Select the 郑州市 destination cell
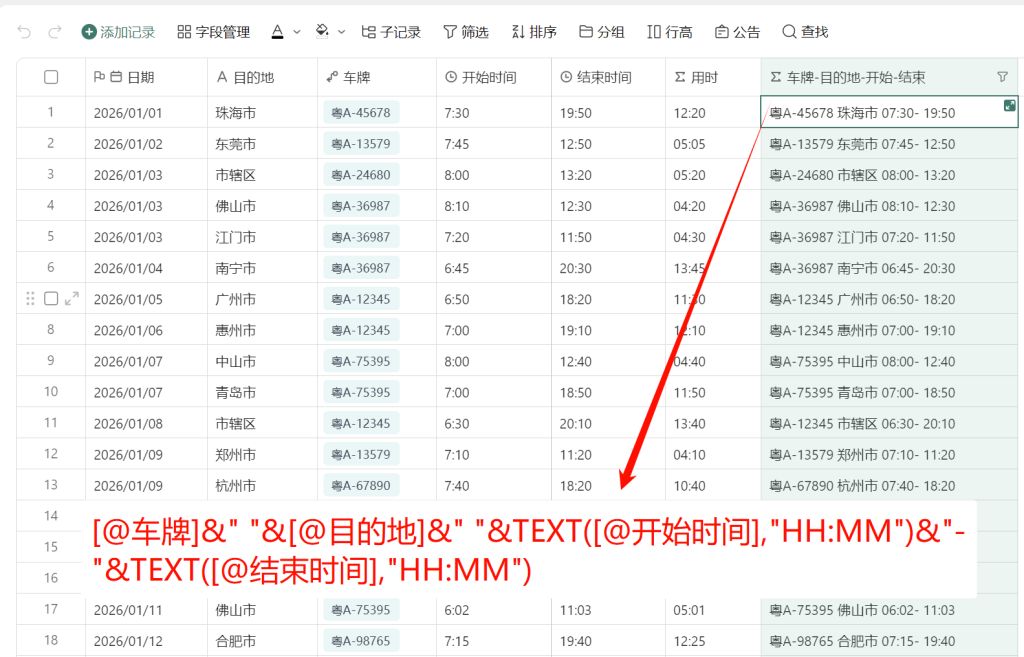Viewport: 1024px width, 657px height. click(x=263, y=454)
